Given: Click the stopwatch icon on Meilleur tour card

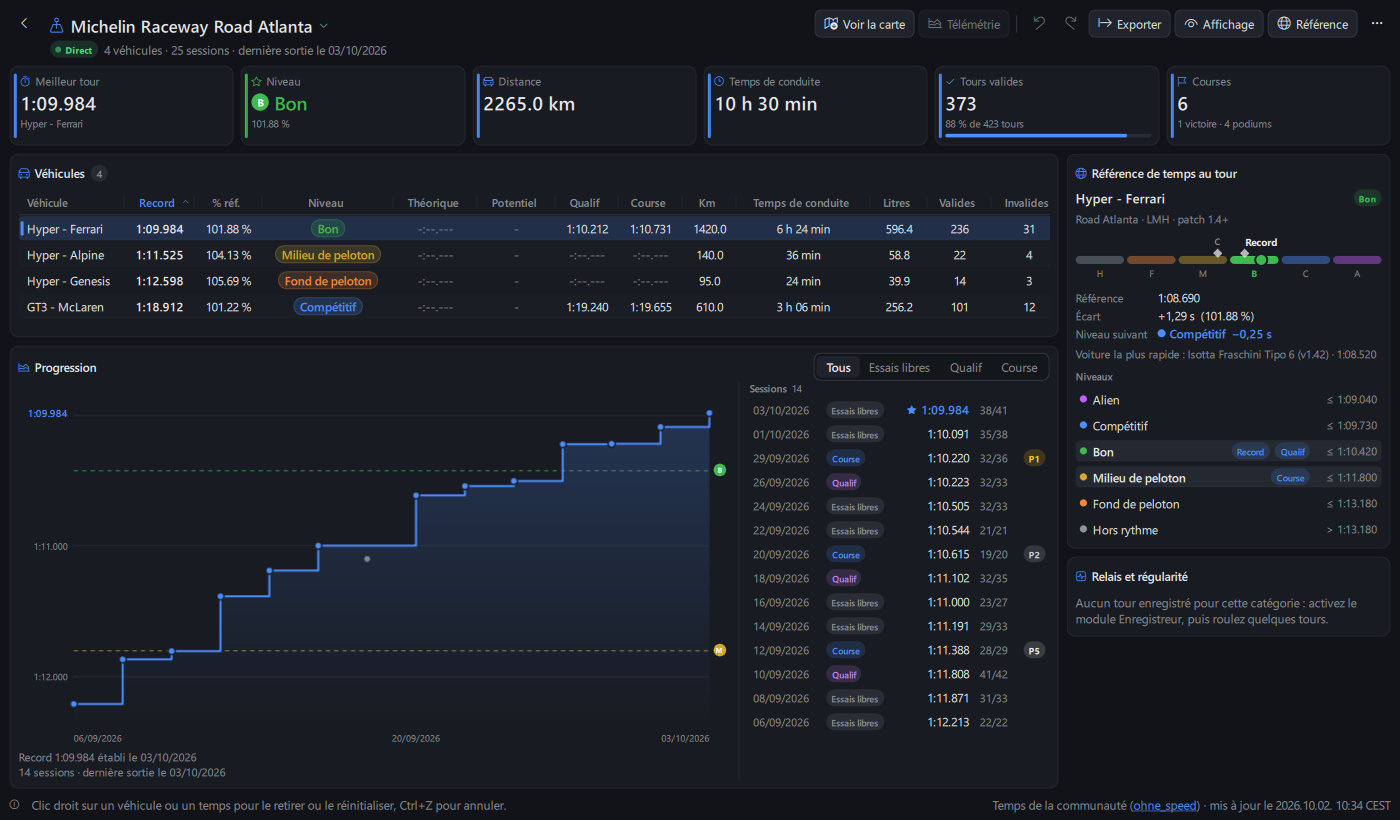Looking at the screenshot, I should point(26,82).
